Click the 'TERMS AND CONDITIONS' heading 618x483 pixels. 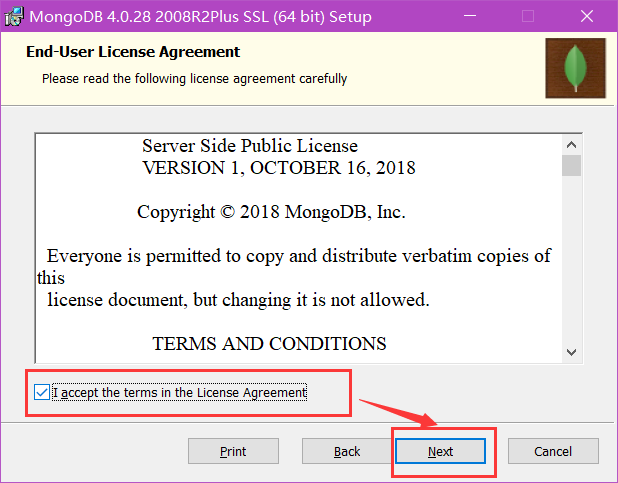(x=269, y=343)
